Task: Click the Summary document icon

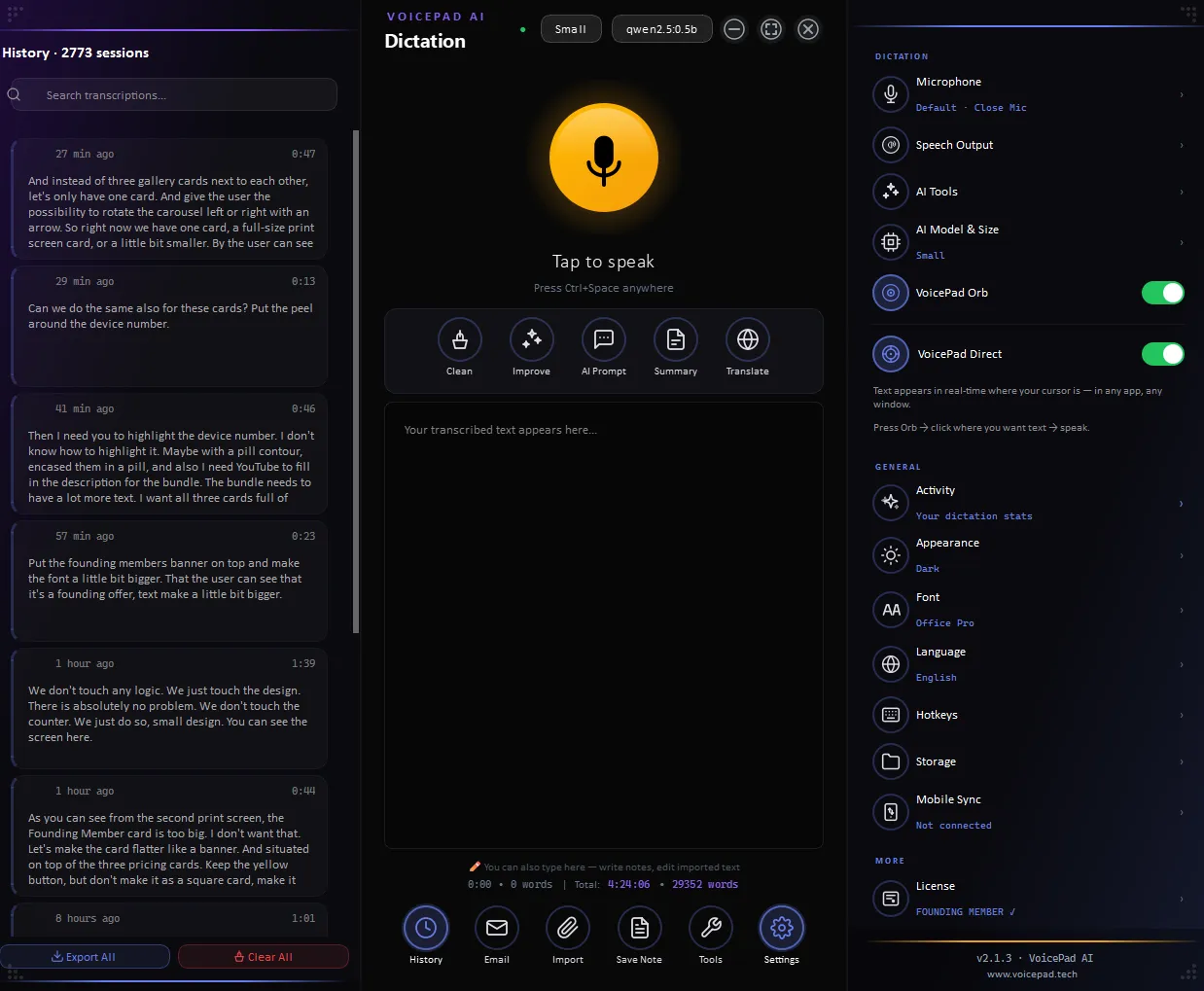Action: (675, 339)
